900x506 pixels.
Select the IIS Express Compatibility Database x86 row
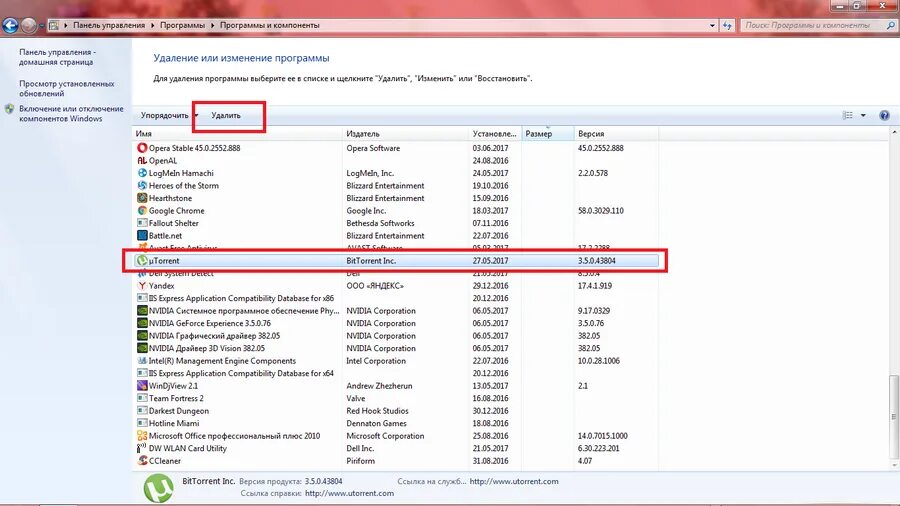[x=395, y=298]
